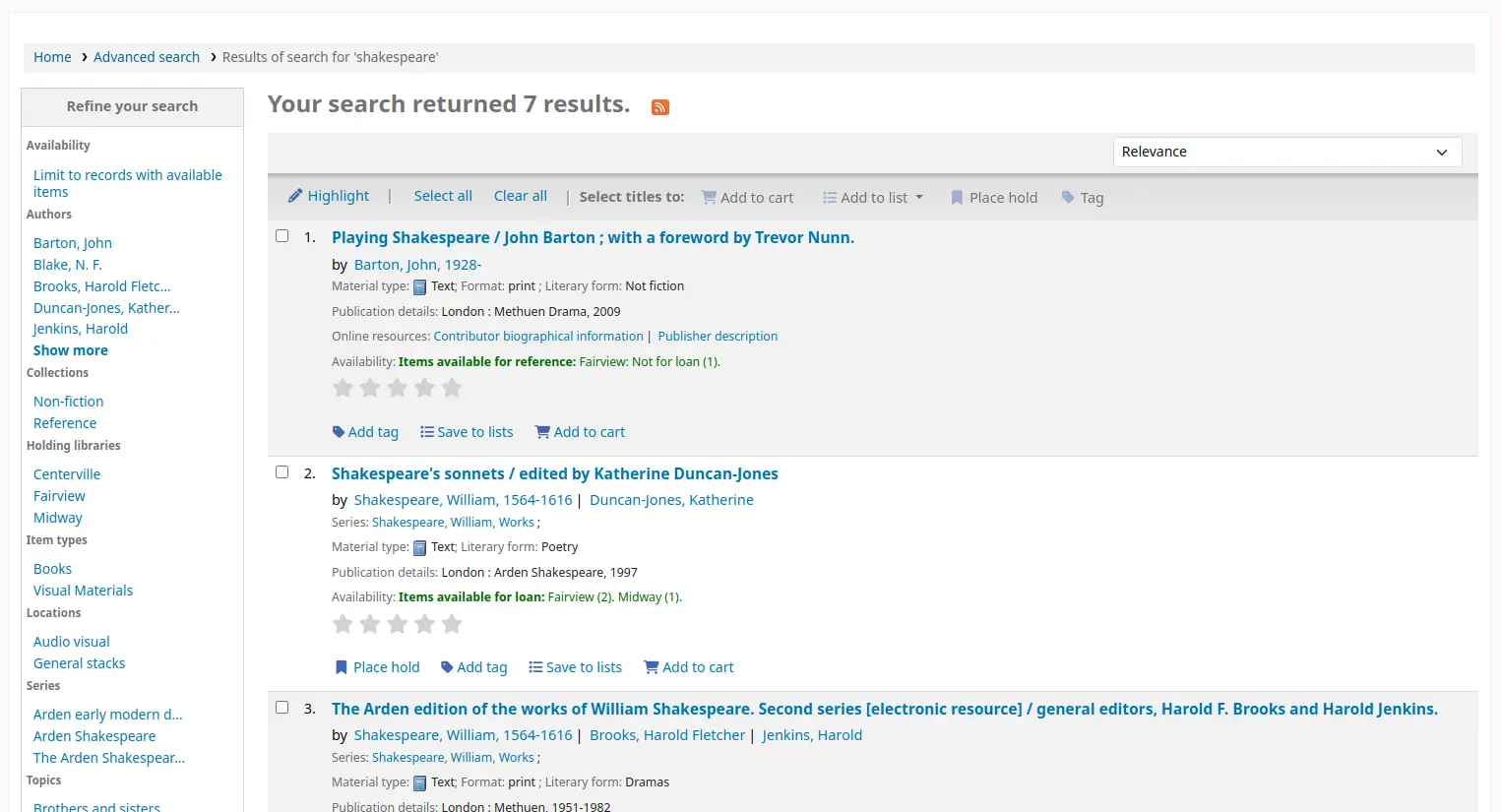The height and width of the screenshot is (812, 1501).
Task: Rate Playing Shakespeare five stars
Action: [452, 388]
